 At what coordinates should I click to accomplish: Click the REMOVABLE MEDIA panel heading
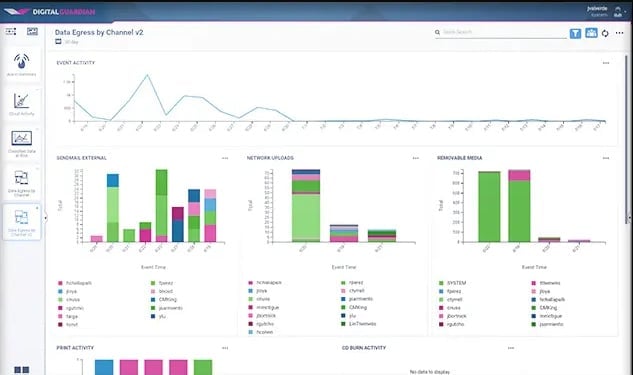tap(459, 158)
